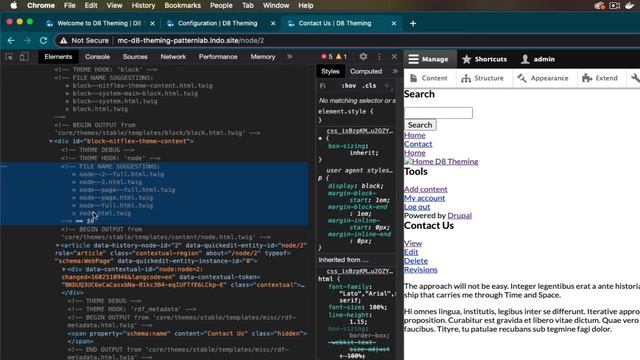The width and height of the screenshot is (640, 360).
Task: Close the Configuration tab
Action: tap(273, 23)
